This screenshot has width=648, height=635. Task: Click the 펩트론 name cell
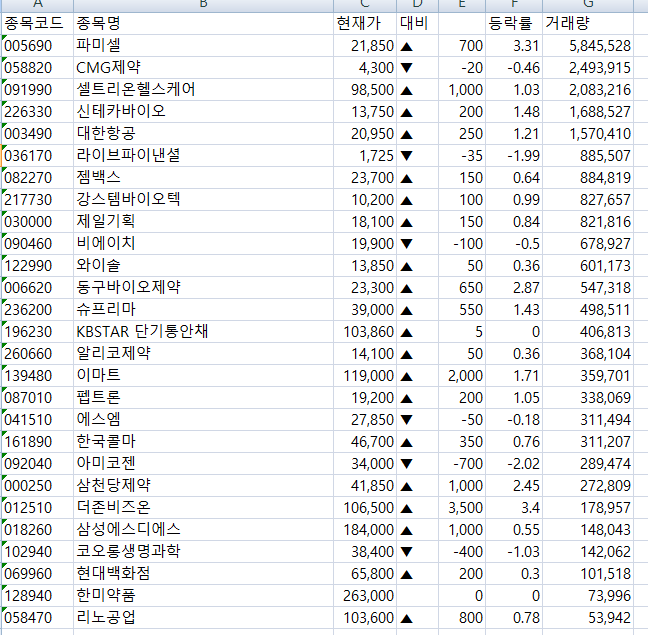pyautogui.click(x=203, y=397)
